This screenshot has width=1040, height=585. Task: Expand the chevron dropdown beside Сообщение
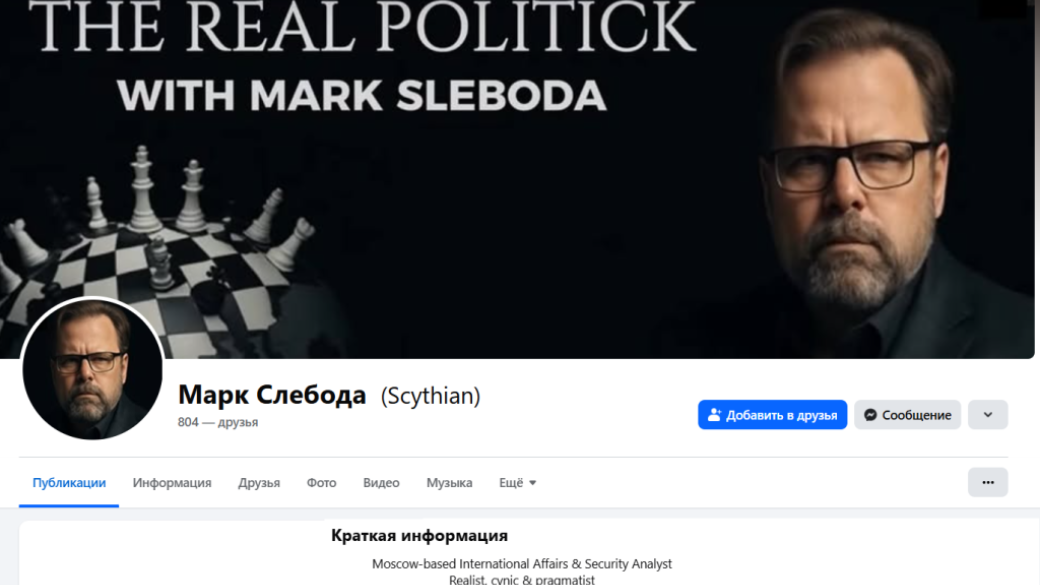click(x=988, y=415)
